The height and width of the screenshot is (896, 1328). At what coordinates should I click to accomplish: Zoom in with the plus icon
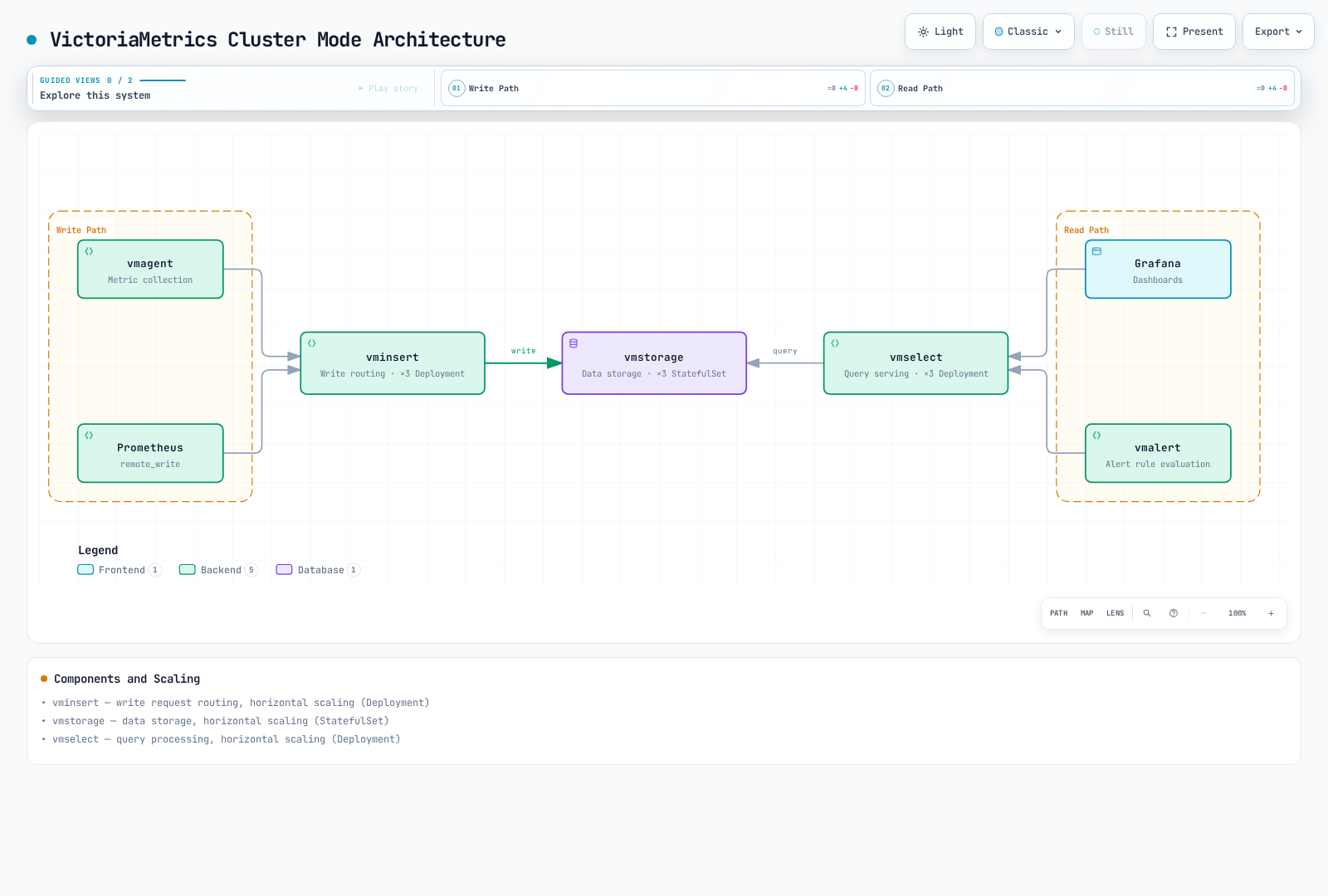click(1271, 613)
